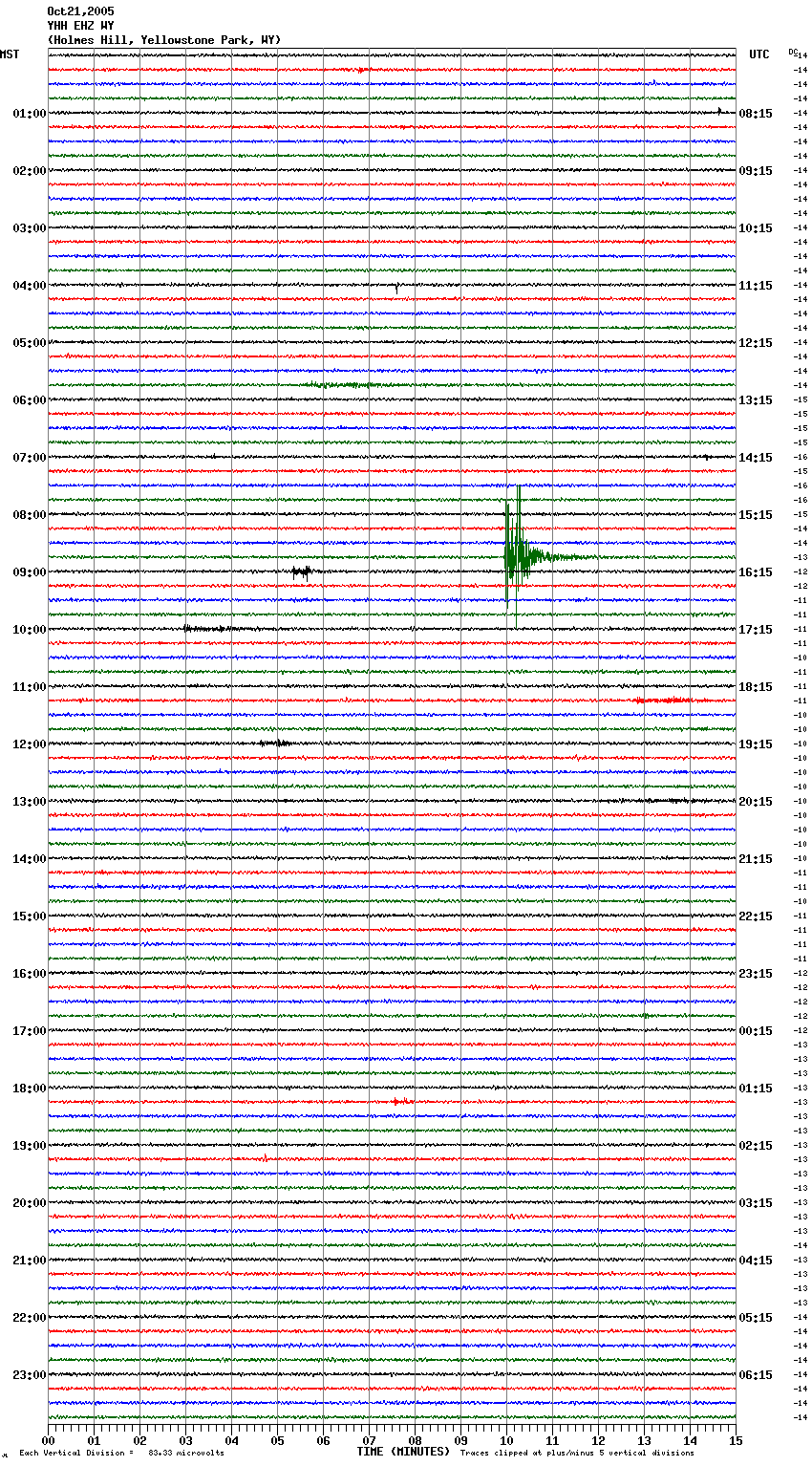
Task: Click the MST column header
Action: click(10, 54)
